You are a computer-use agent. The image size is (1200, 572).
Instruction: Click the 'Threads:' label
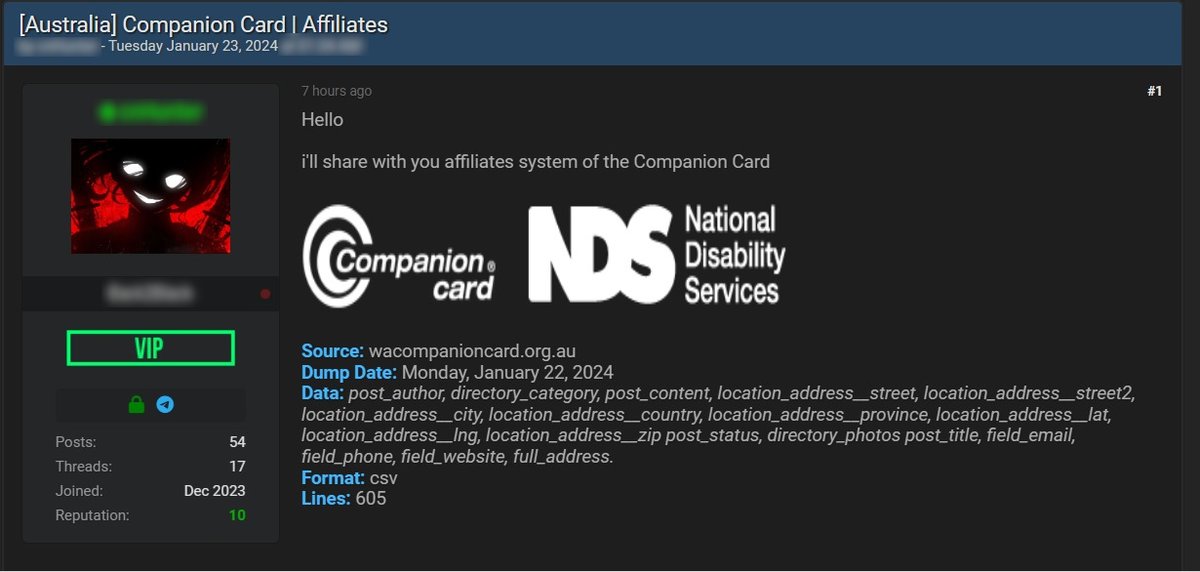tap(84, 466)
